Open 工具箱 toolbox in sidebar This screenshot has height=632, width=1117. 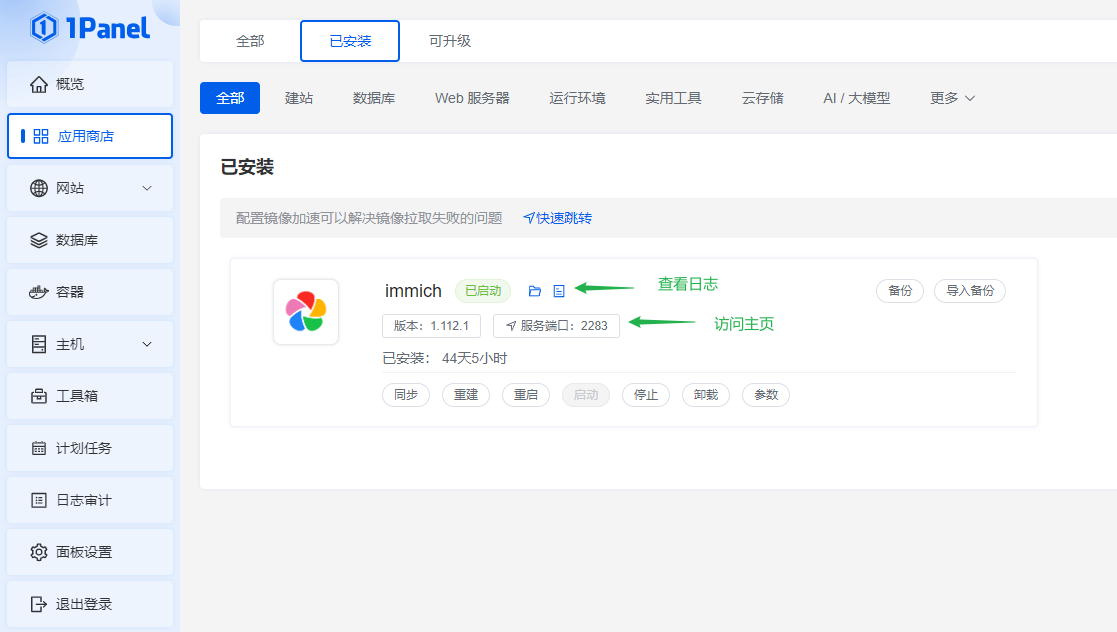(90, 396)
